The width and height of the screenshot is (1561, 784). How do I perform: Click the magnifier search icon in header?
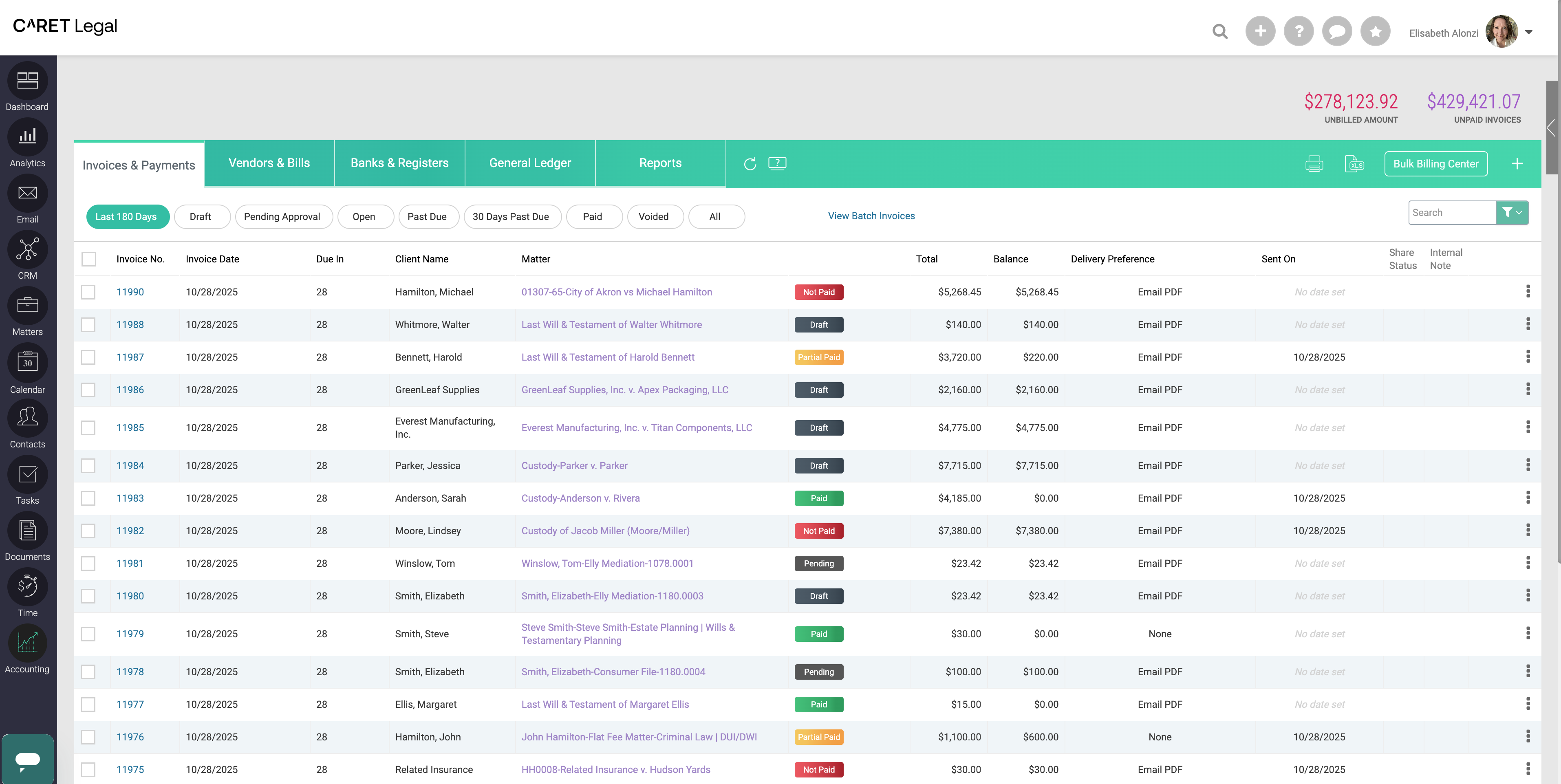click(x=1220, y=31)
